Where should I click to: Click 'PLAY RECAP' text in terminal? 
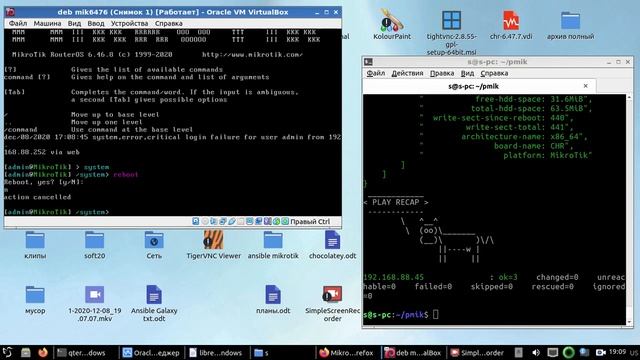(396, 202)
